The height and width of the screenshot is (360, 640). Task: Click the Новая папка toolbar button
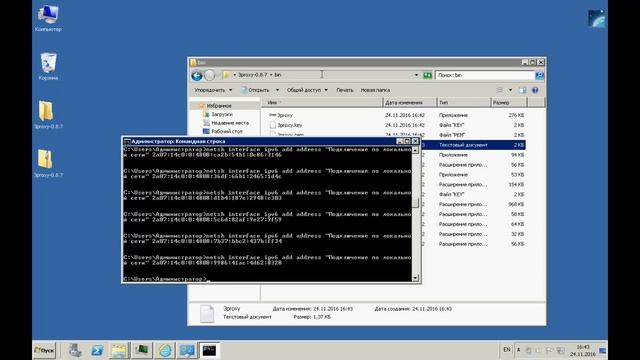375,90
